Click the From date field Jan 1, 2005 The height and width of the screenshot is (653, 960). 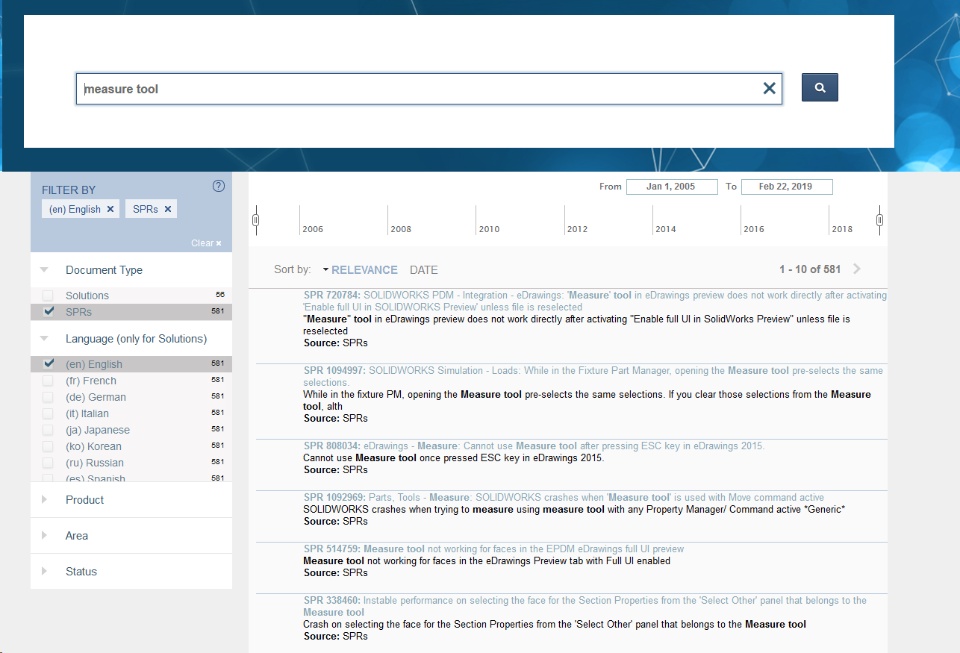pos(672,187)
